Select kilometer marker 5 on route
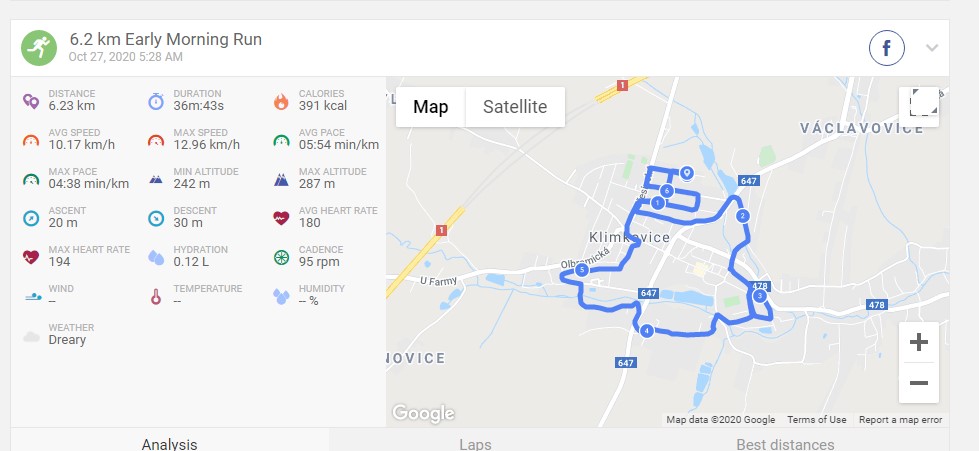Screen dimensions: 979x451 [582, 270]
